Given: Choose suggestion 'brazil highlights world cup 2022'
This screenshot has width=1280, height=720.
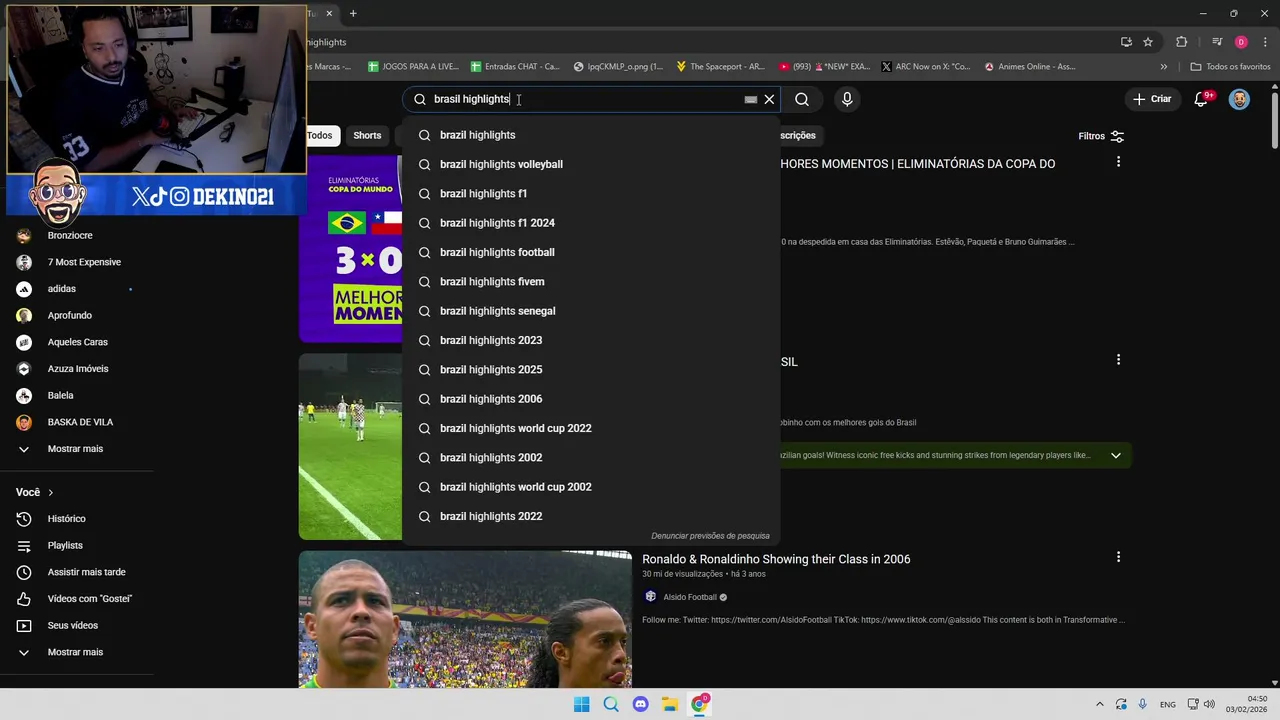Looking at the screenshot, I should coord(591,428).
